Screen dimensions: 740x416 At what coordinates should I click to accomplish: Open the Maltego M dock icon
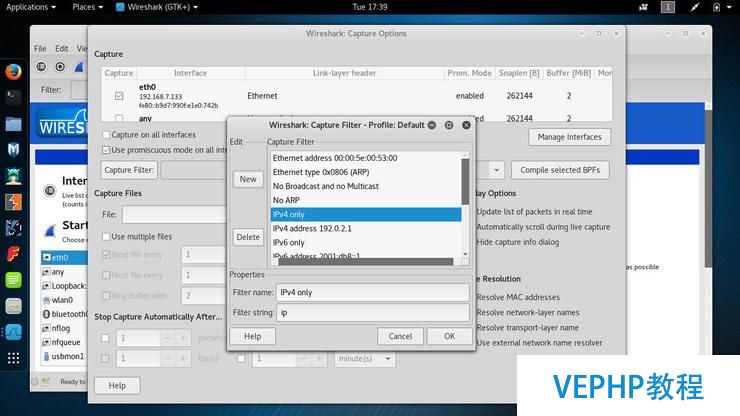tap(13, 150)
